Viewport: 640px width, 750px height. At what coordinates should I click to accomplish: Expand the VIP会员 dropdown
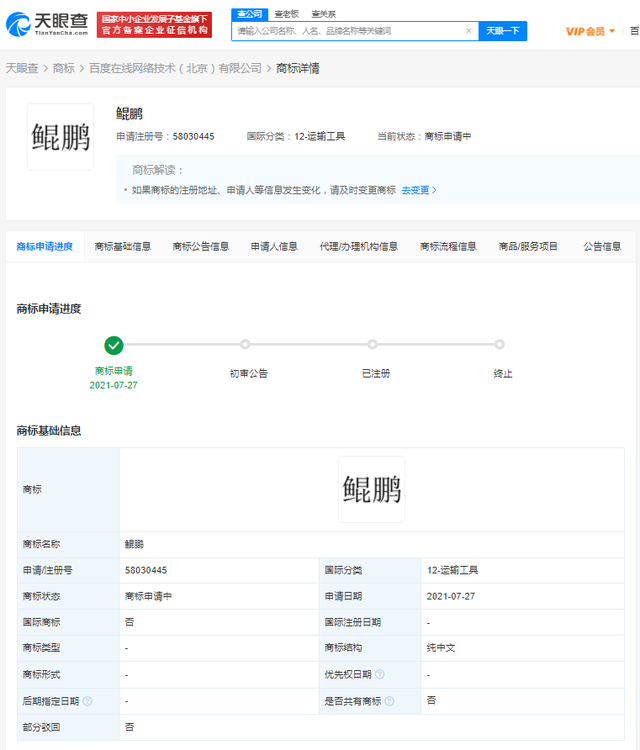[x=590, y=32]
